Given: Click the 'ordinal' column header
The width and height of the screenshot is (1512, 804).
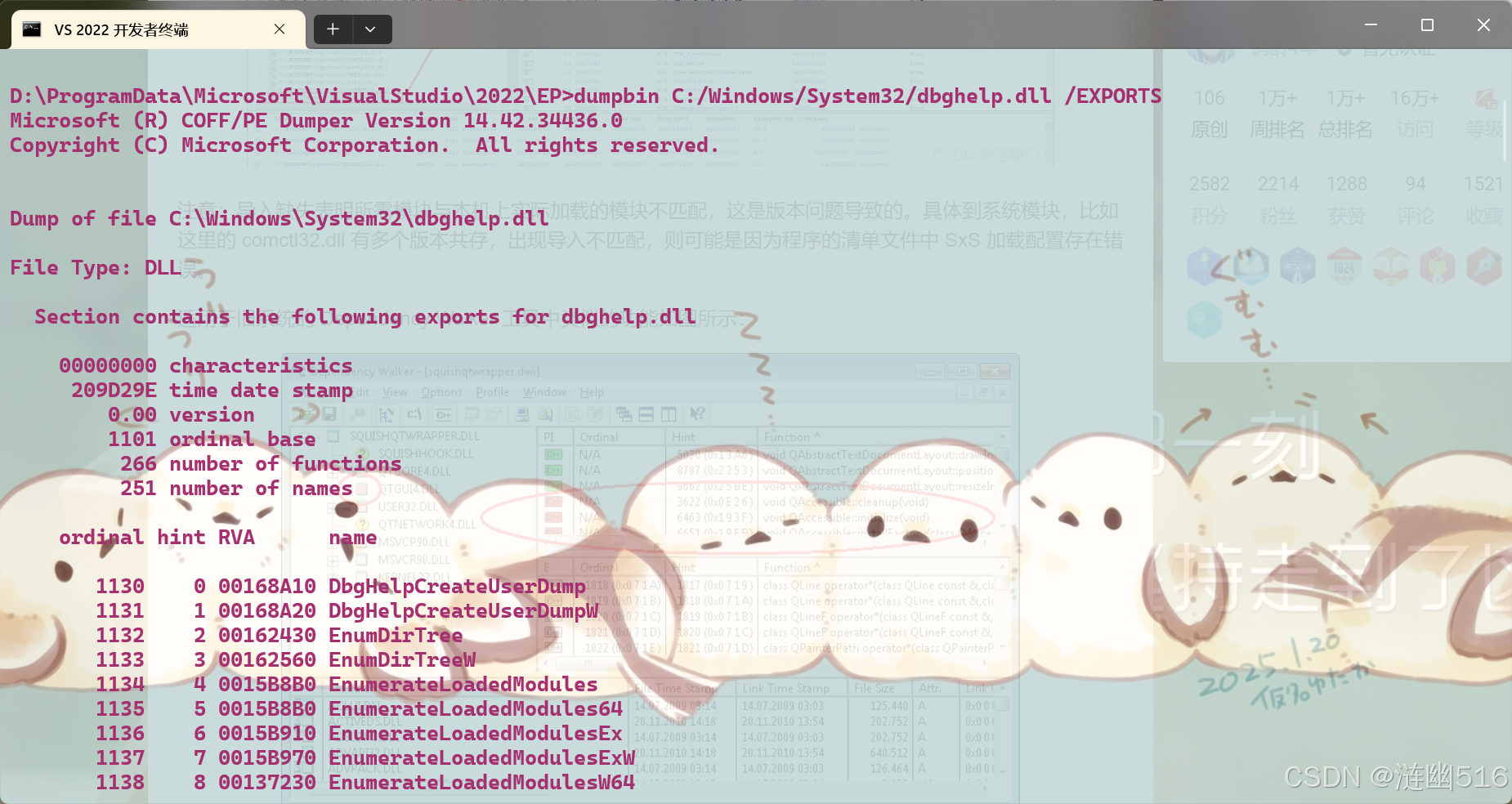Looking at the screenshot, I should (x=101, y=538).
